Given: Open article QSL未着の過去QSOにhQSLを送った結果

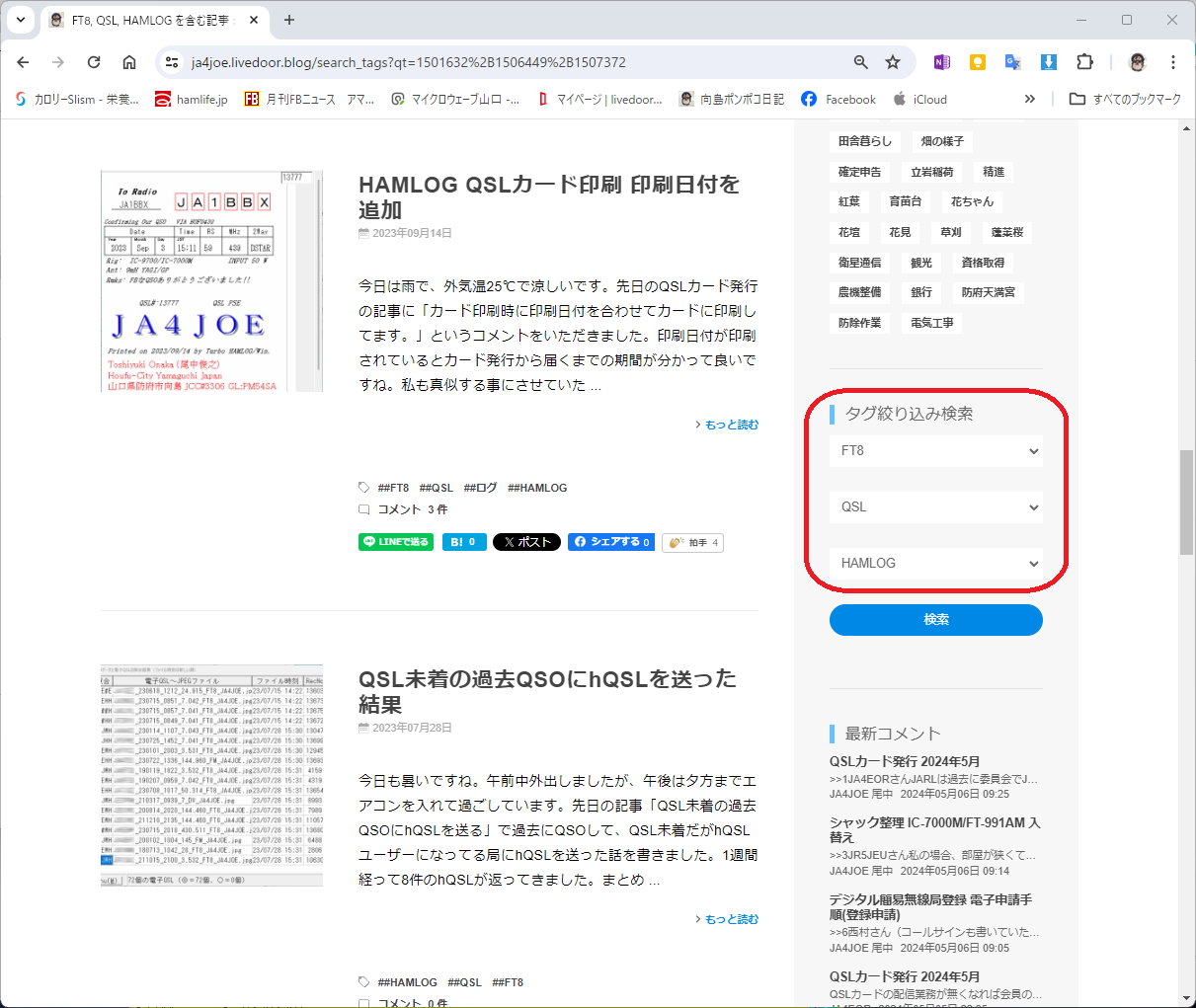Looking at the screenshot, I should pos(547,691).
